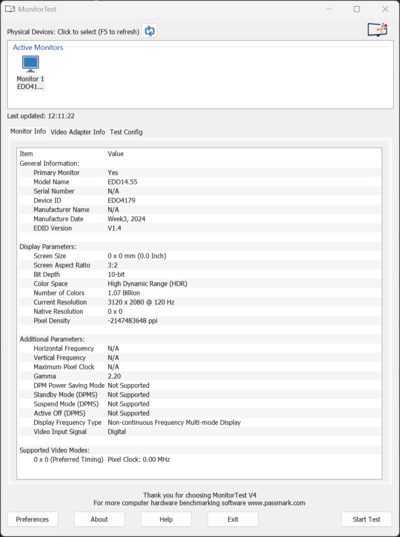Open the Preferences dialog

coord(32,519)
